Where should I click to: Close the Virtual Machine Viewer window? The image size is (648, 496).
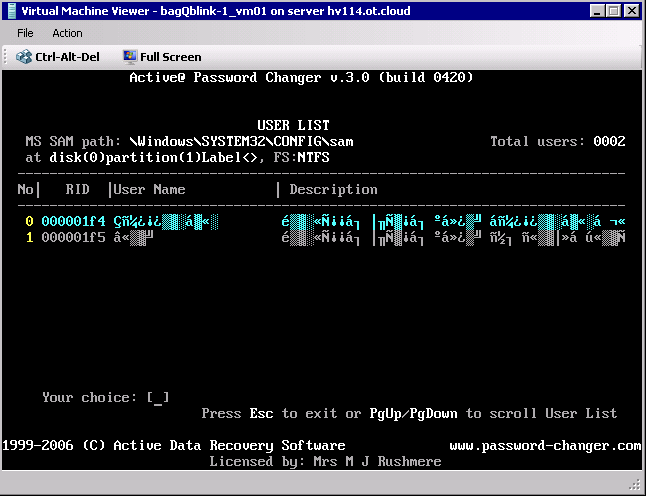(x=631, y=11)
